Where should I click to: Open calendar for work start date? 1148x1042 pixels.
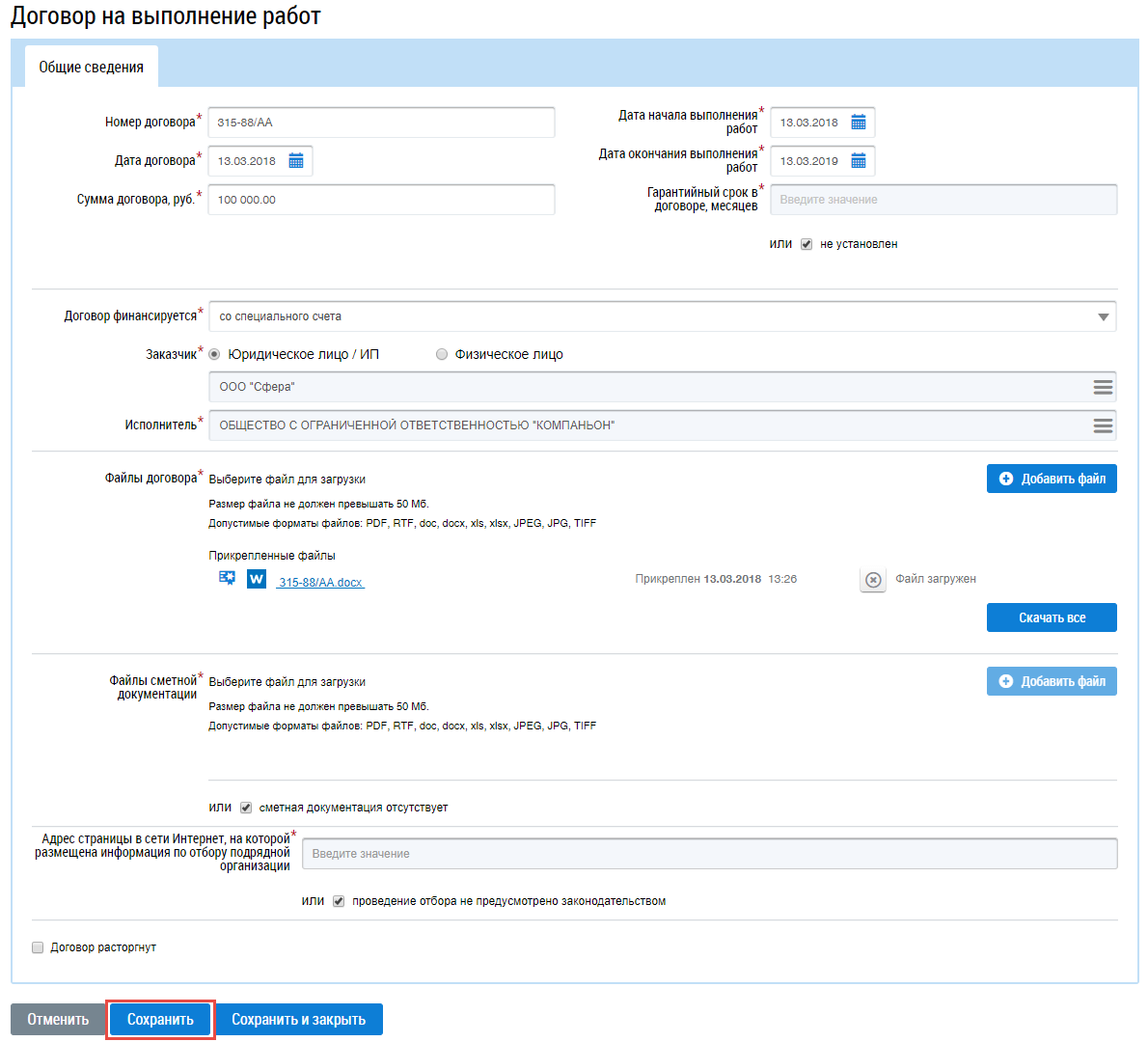859,123
